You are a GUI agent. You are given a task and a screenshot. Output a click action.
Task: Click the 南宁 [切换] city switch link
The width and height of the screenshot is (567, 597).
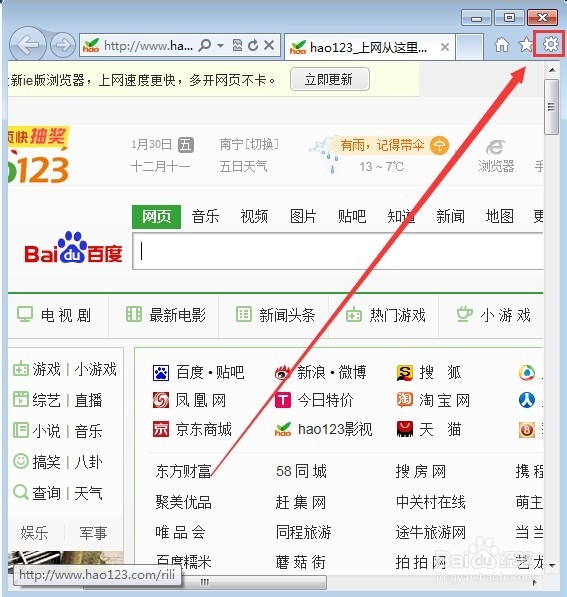(x=249, y=144)
